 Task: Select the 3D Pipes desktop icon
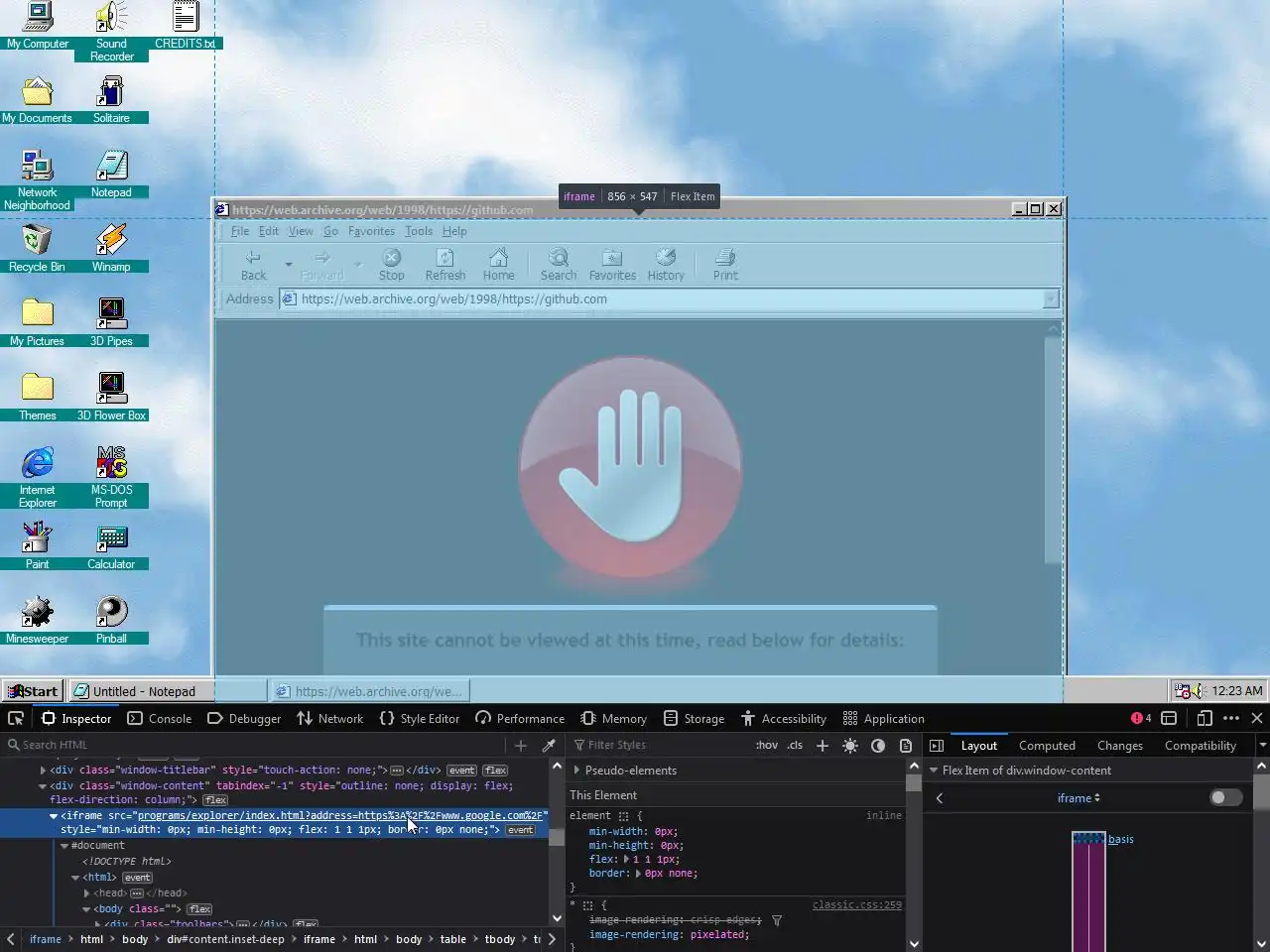111,321
